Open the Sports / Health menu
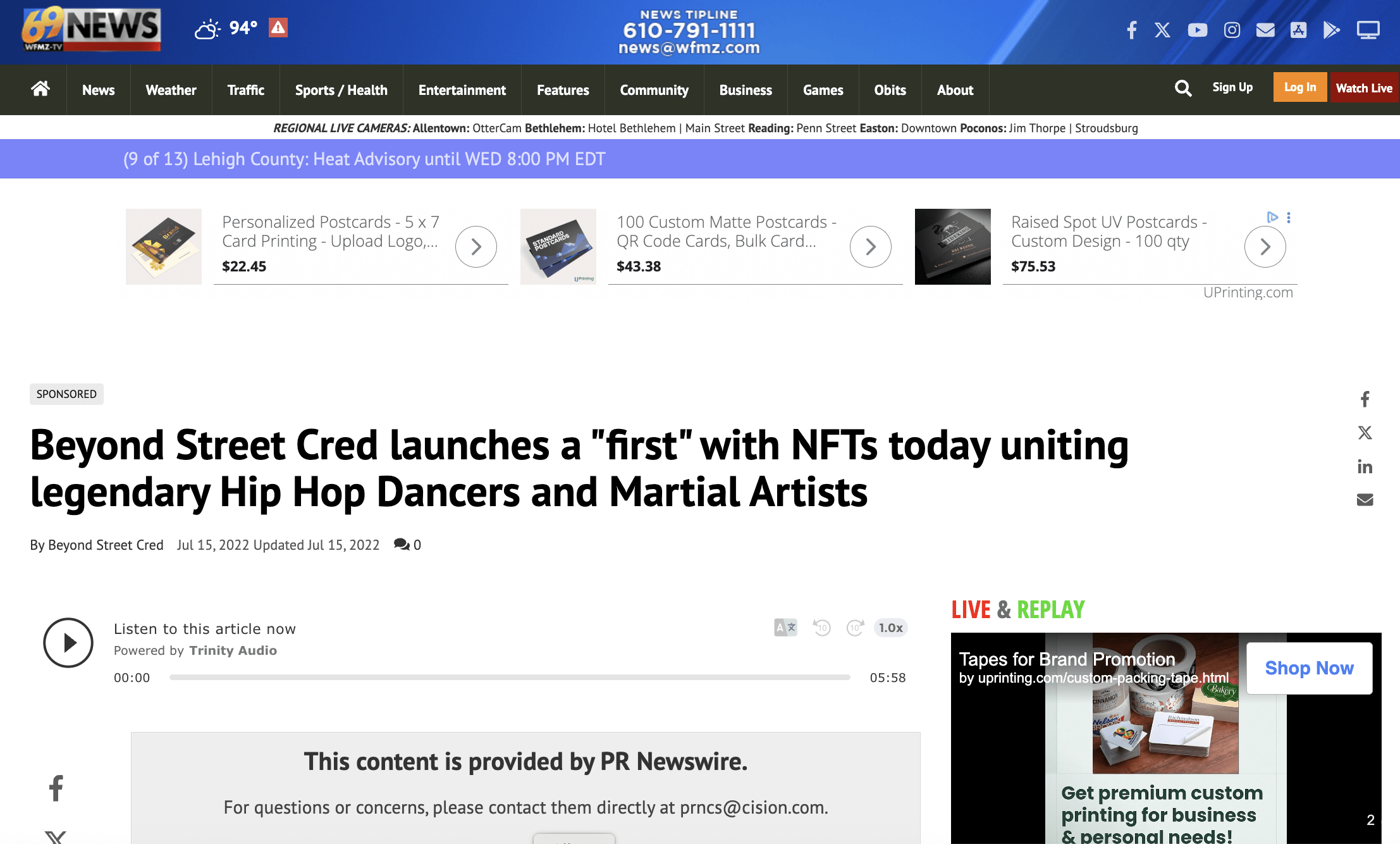Image resolution: width=1400 pixels, height=844 pixels. [341, 90]
